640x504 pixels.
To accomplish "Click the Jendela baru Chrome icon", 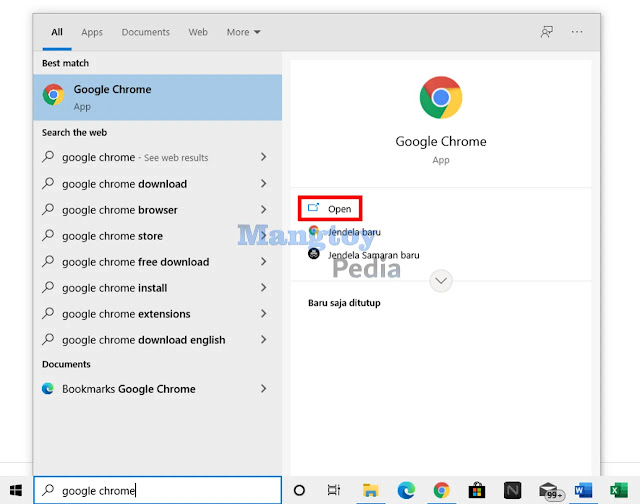I will pos(313,231).
